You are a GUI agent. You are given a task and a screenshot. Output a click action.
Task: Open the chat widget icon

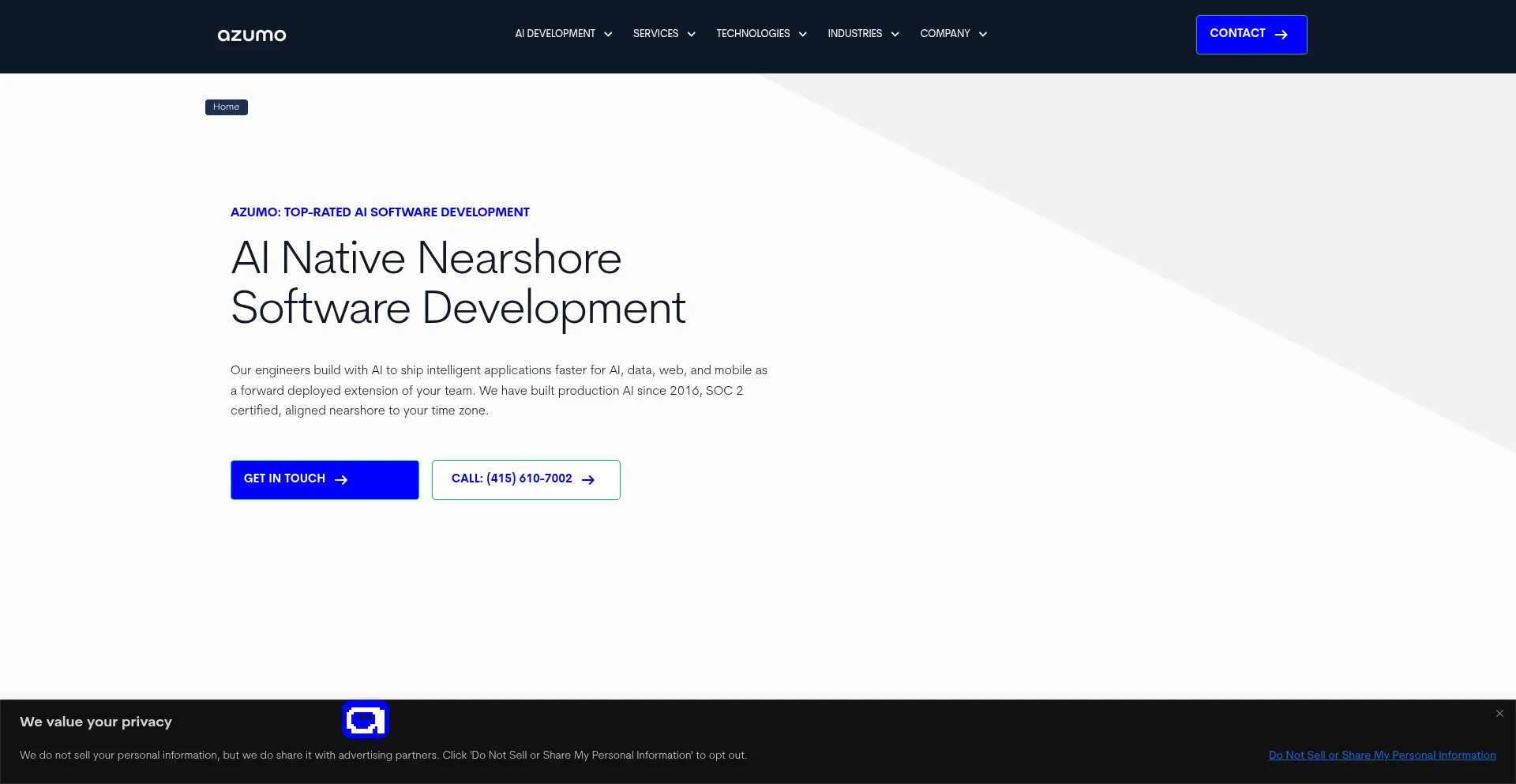[366, 720]
